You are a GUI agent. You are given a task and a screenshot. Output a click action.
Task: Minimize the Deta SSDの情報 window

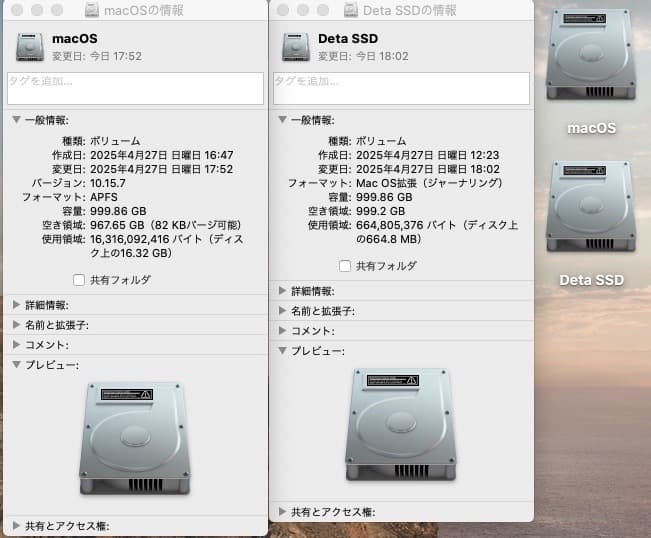coord(303,10)
